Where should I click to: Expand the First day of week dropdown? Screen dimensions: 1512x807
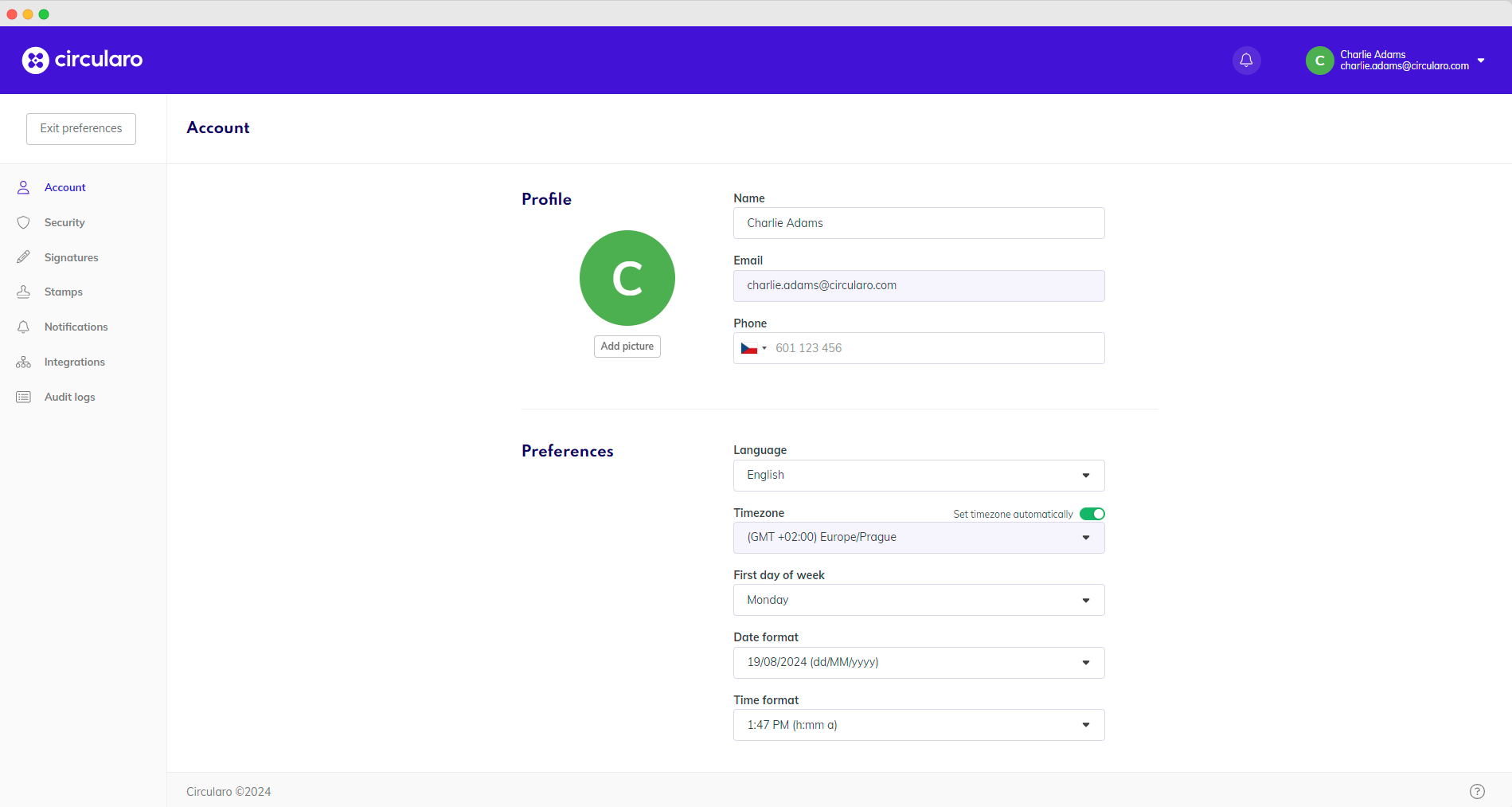pos(918,600)
